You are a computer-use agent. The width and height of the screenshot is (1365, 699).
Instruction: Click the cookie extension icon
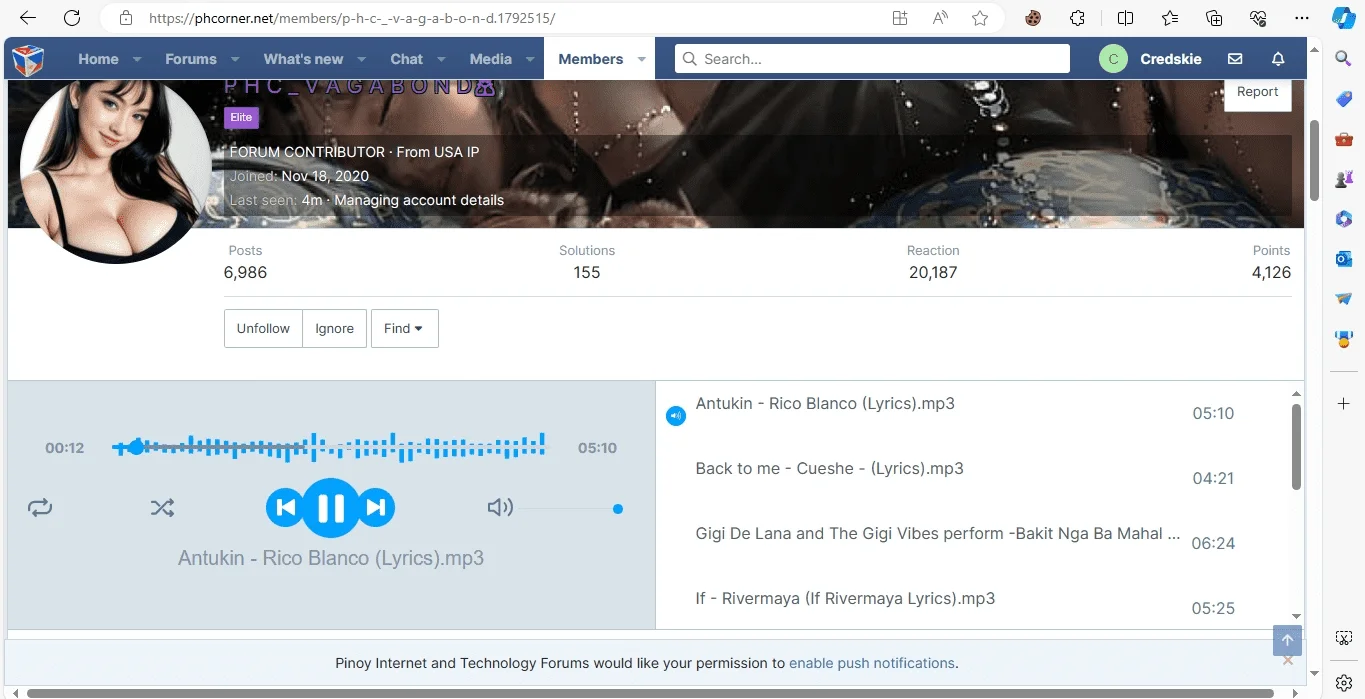point(1034,18)
